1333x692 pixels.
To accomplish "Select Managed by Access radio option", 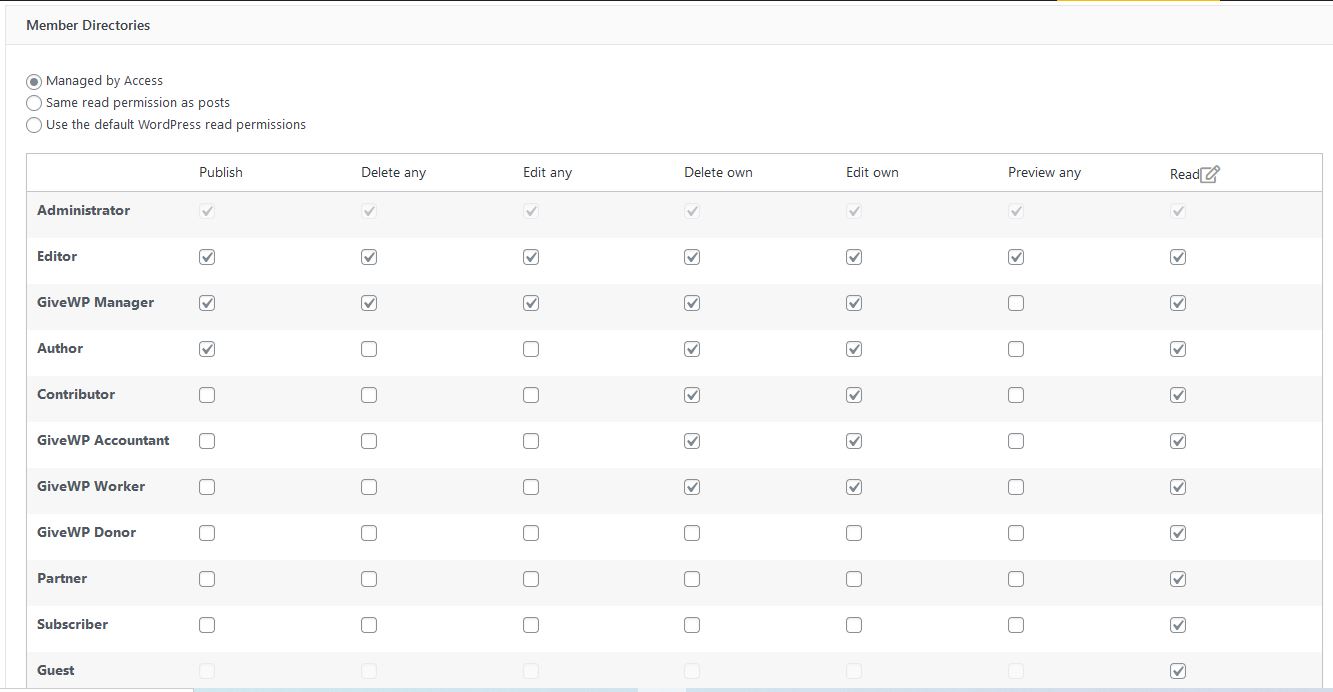I will (x=34, y=81).
